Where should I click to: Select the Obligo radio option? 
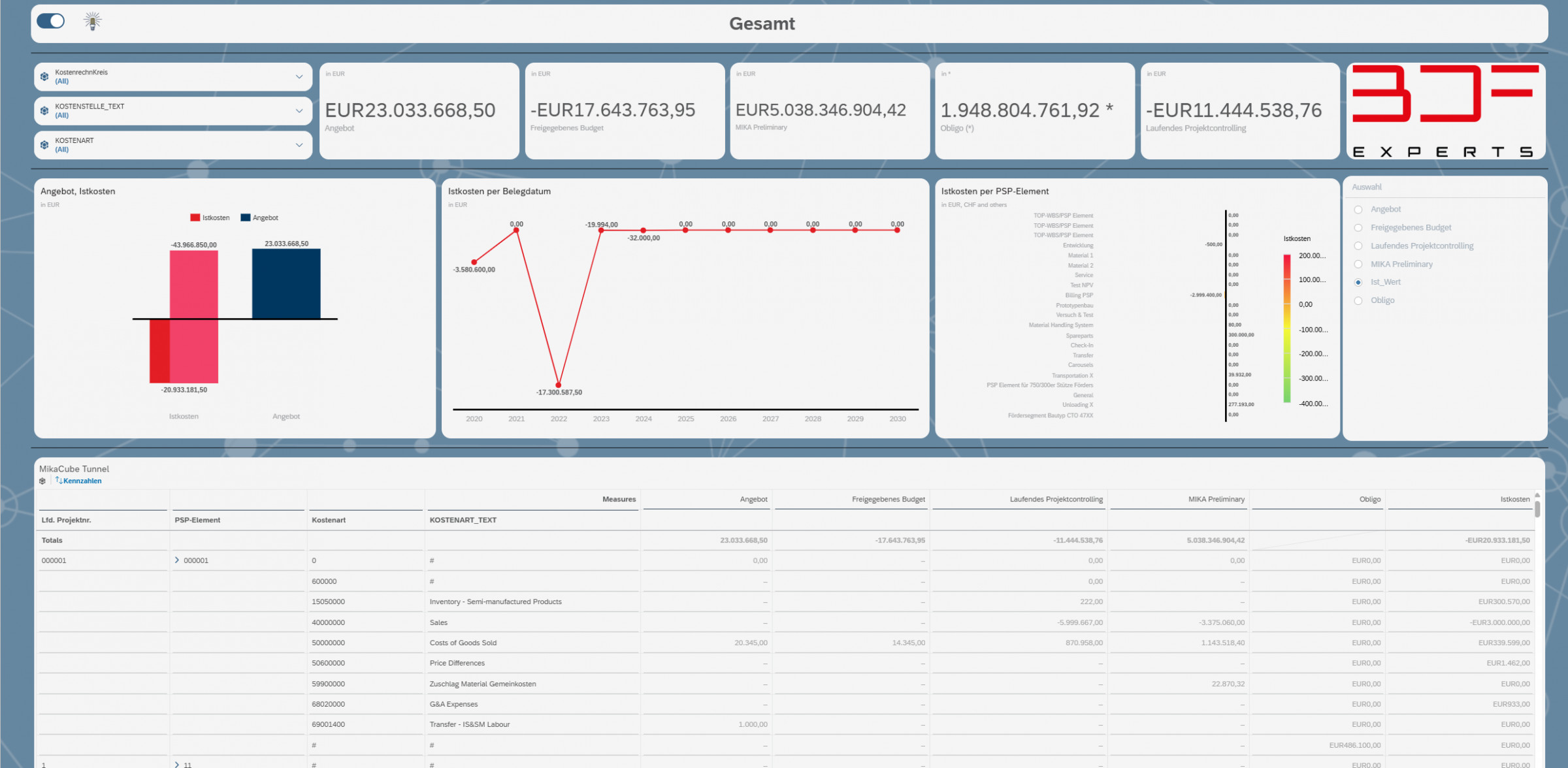1358,300
